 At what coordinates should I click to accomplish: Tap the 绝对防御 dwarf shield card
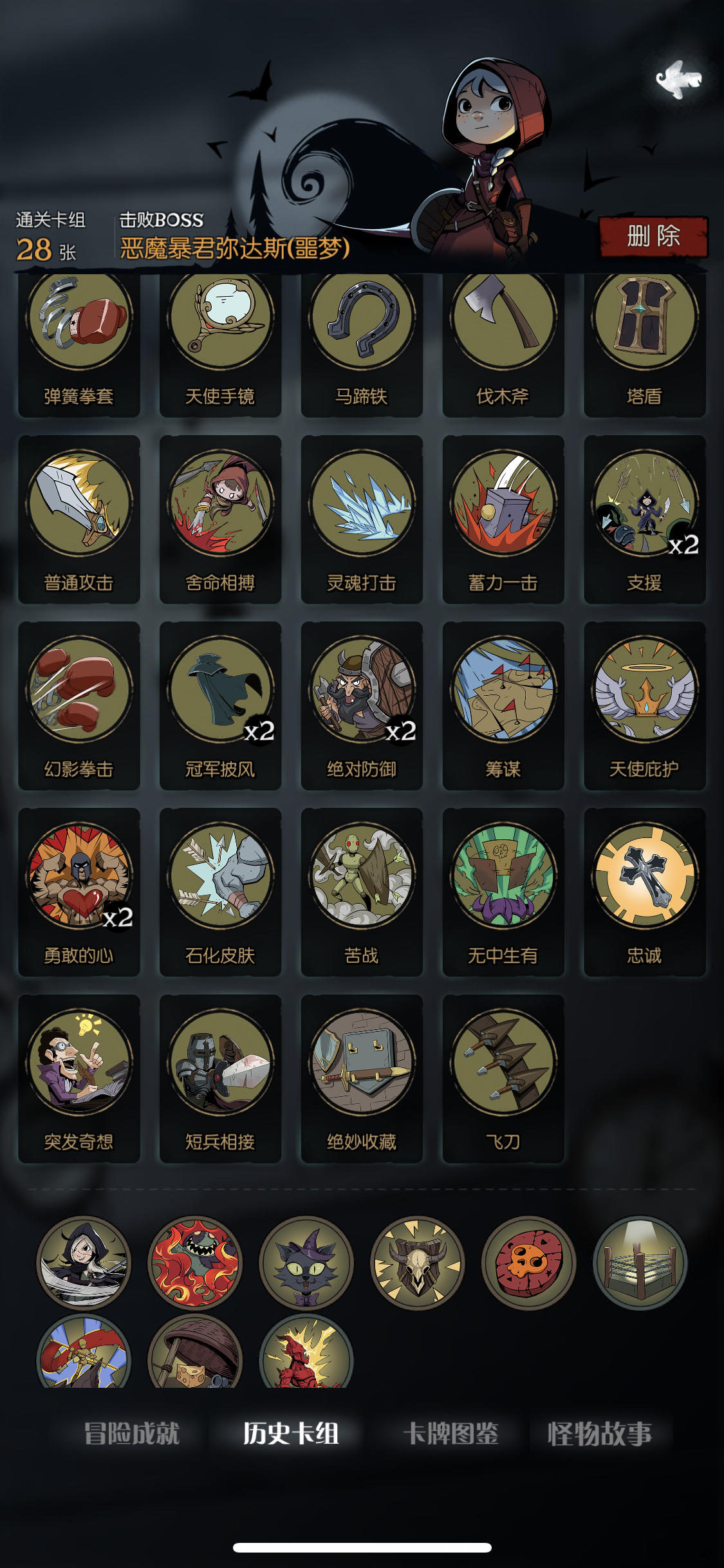(x=362, y=706)
